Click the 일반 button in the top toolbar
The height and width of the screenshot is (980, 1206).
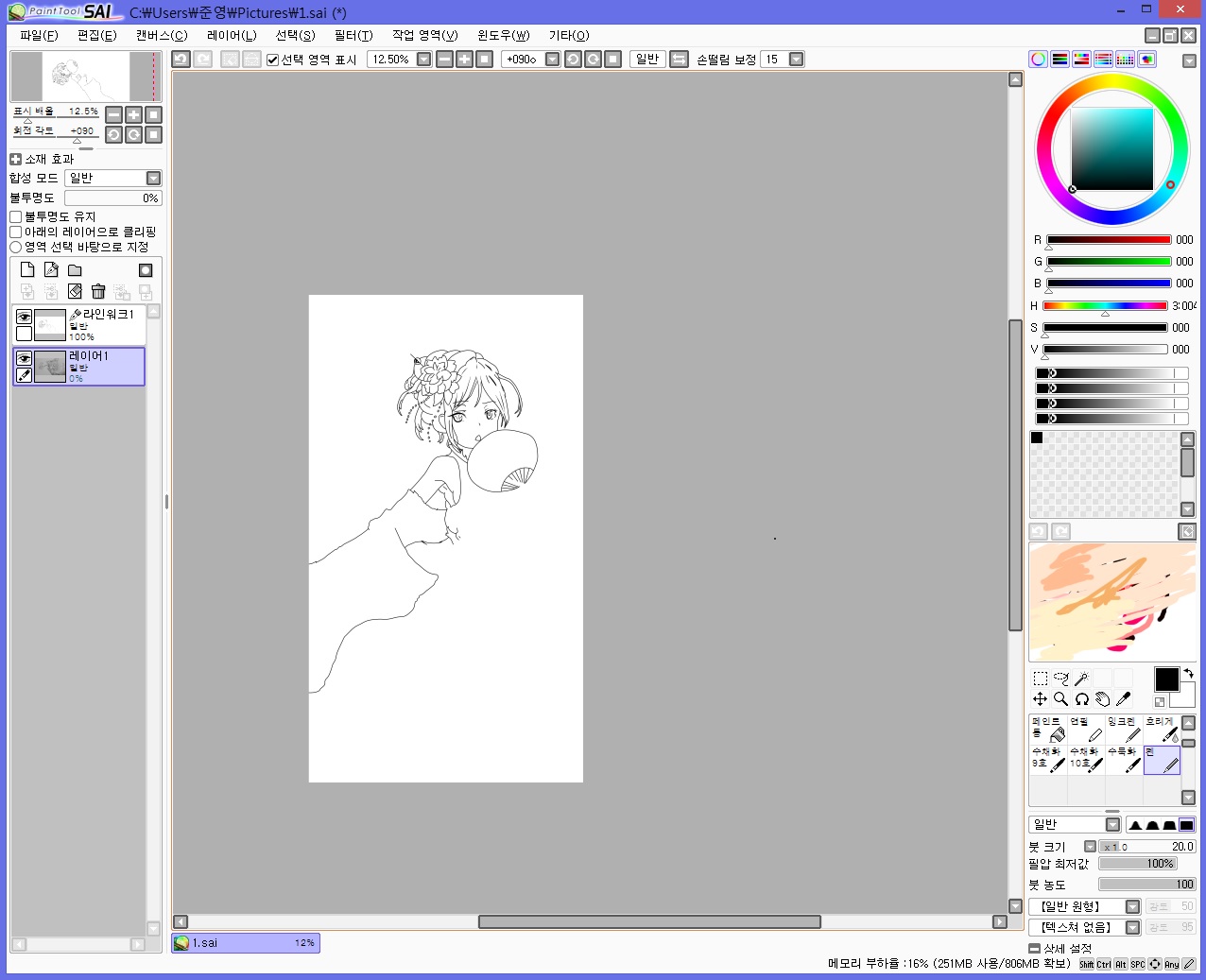647,60
